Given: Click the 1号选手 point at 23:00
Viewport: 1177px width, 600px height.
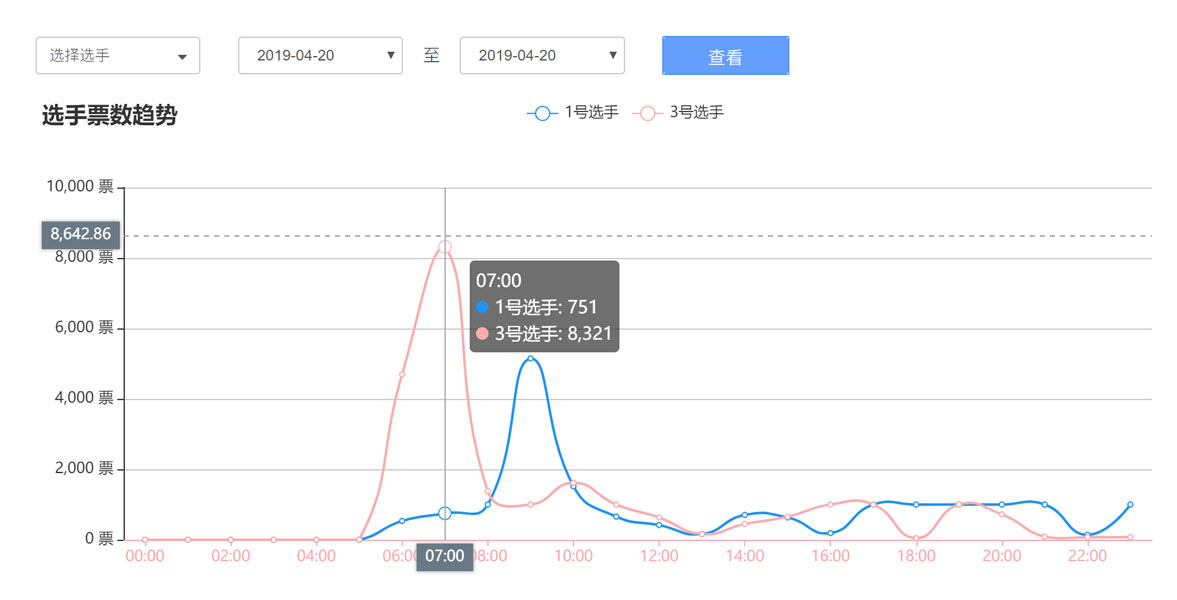Looking at the screenshot, I should (x=1130, y=505).
